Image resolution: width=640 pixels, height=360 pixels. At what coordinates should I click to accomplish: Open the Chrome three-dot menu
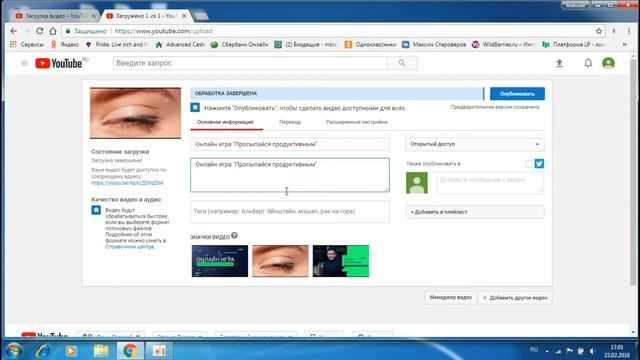629,31
